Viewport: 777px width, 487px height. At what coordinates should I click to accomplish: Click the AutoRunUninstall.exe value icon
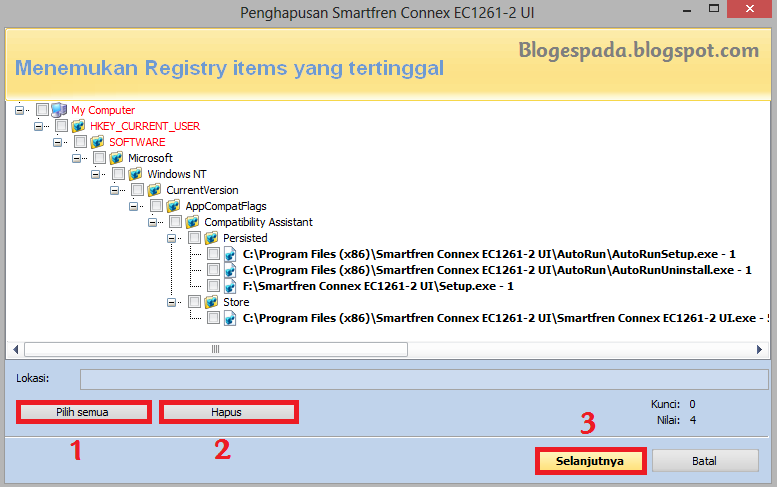[230, 270]
